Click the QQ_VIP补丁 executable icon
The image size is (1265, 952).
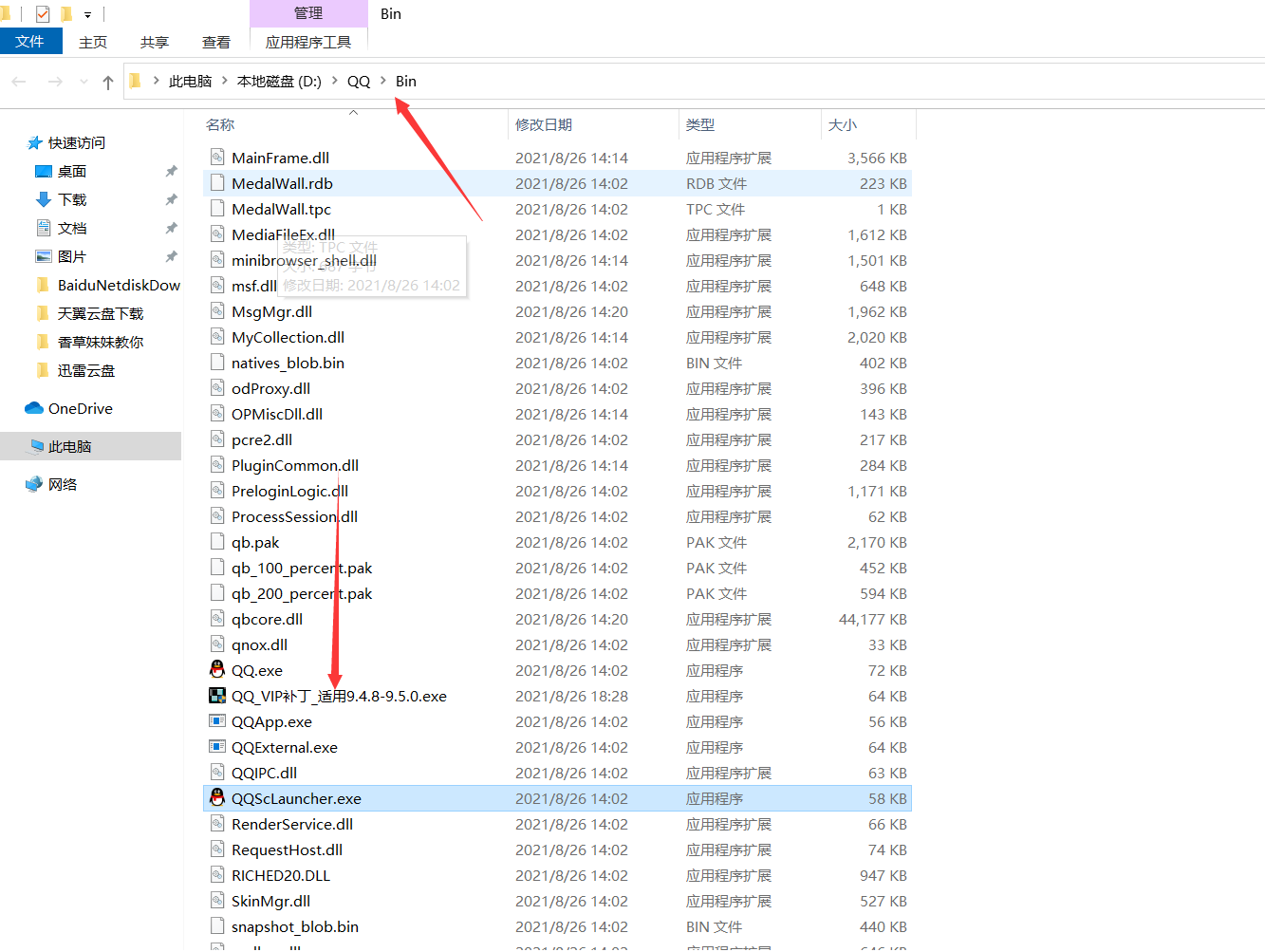[217, 695]
